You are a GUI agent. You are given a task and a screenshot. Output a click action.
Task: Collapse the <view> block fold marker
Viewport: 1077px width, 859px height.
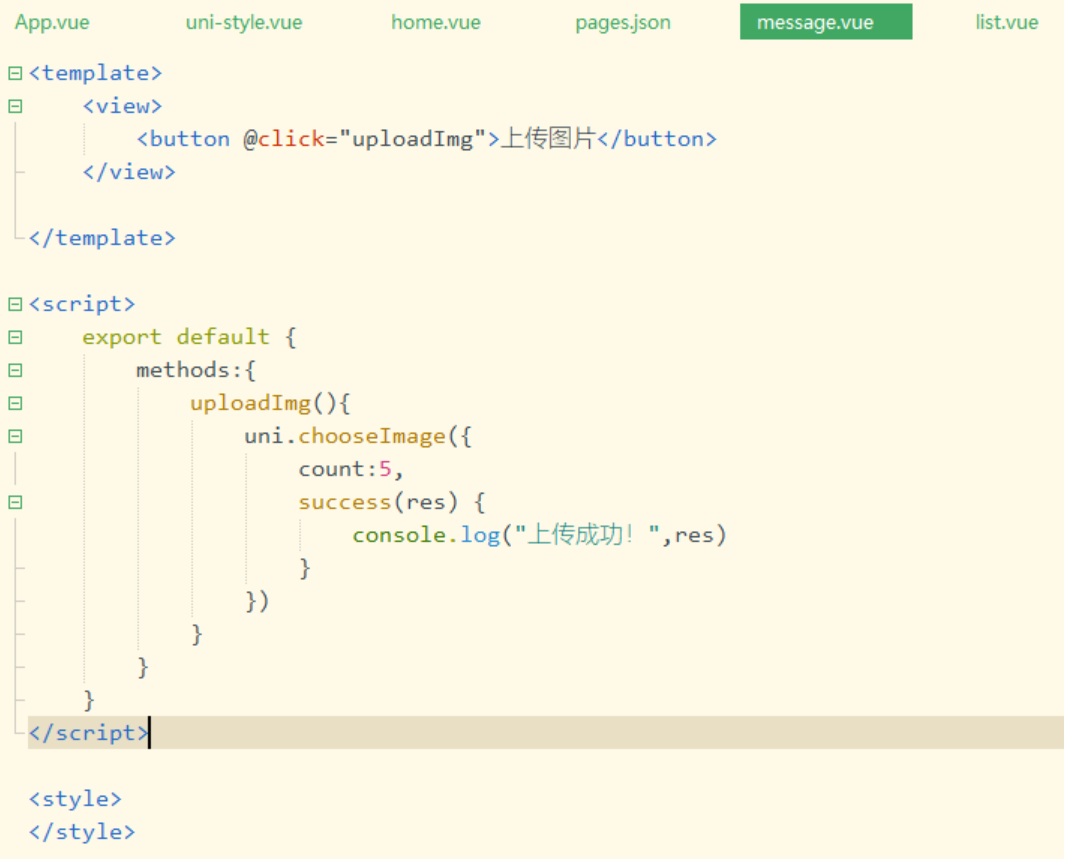click(15, 106)
